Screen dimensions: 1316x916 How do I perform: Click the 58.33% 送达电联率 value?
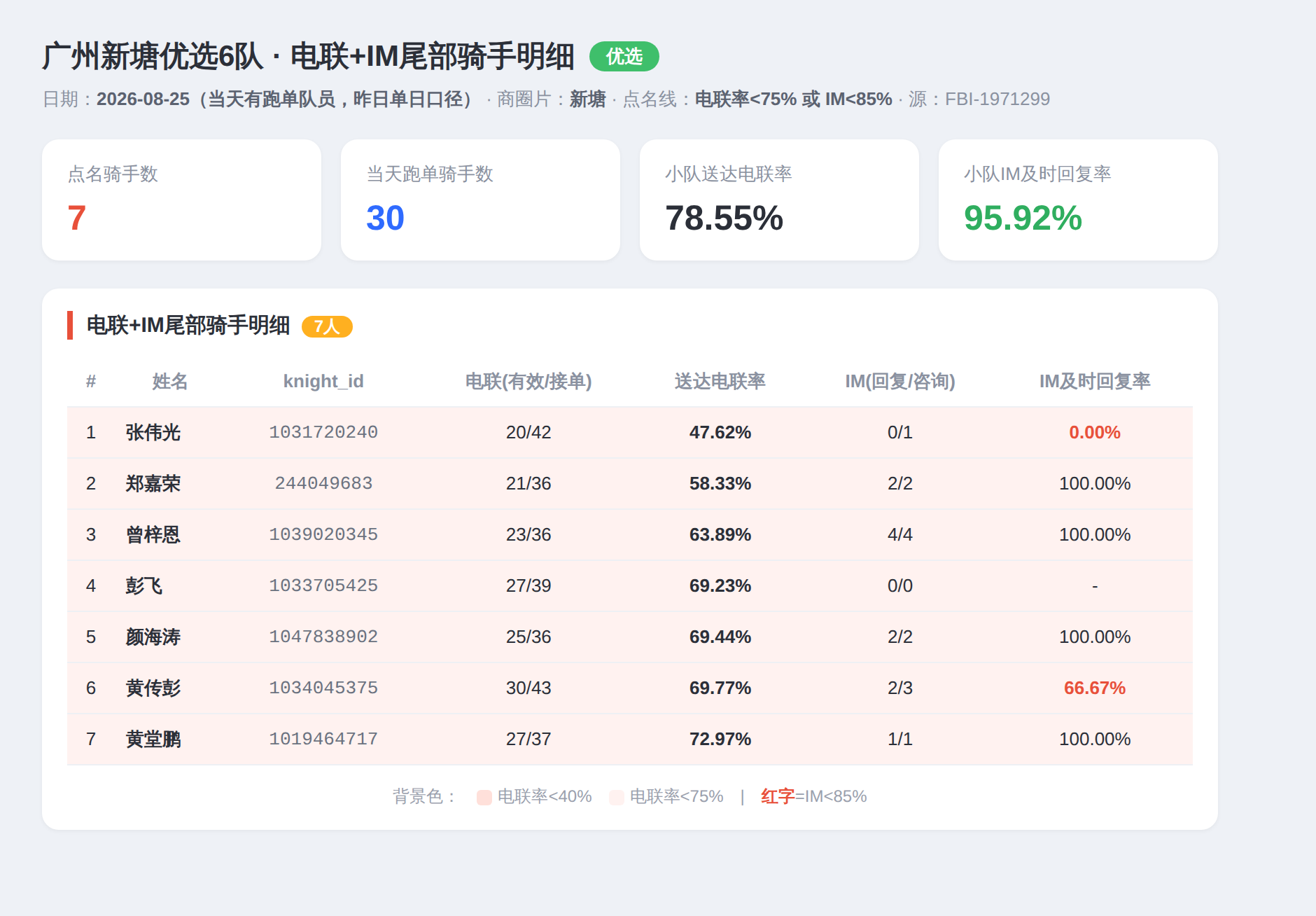[720, 483]
